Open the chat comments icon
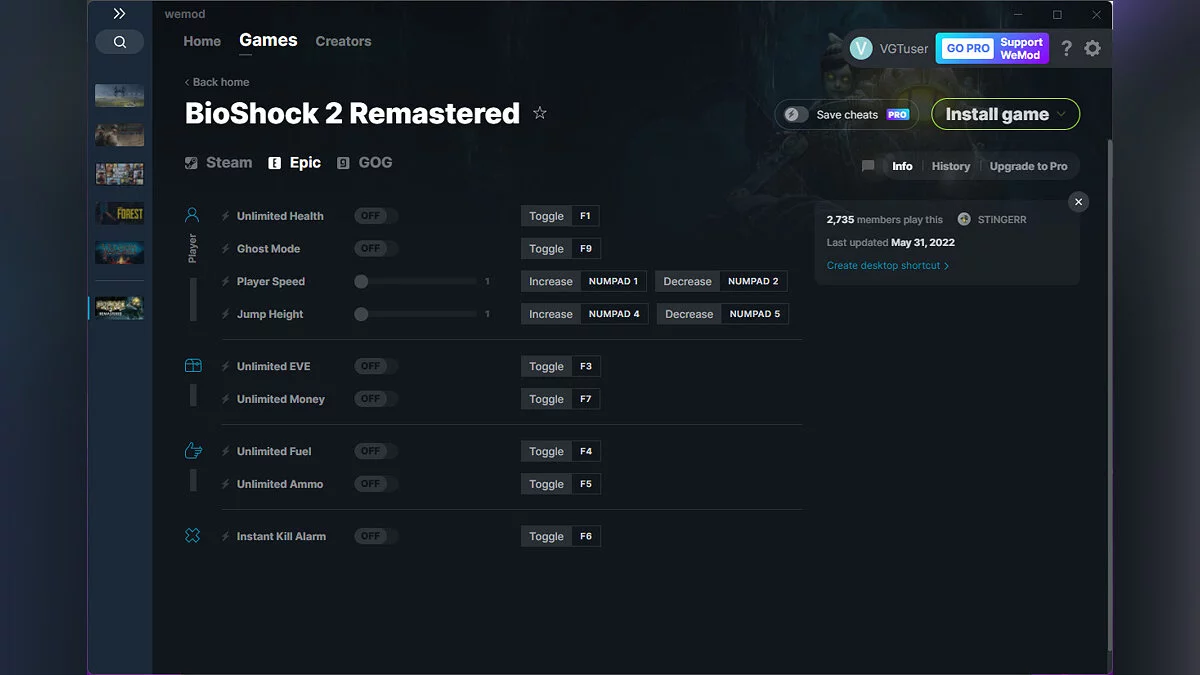Viewport: 1200px width, 675px height. click(x=868, y=166)
